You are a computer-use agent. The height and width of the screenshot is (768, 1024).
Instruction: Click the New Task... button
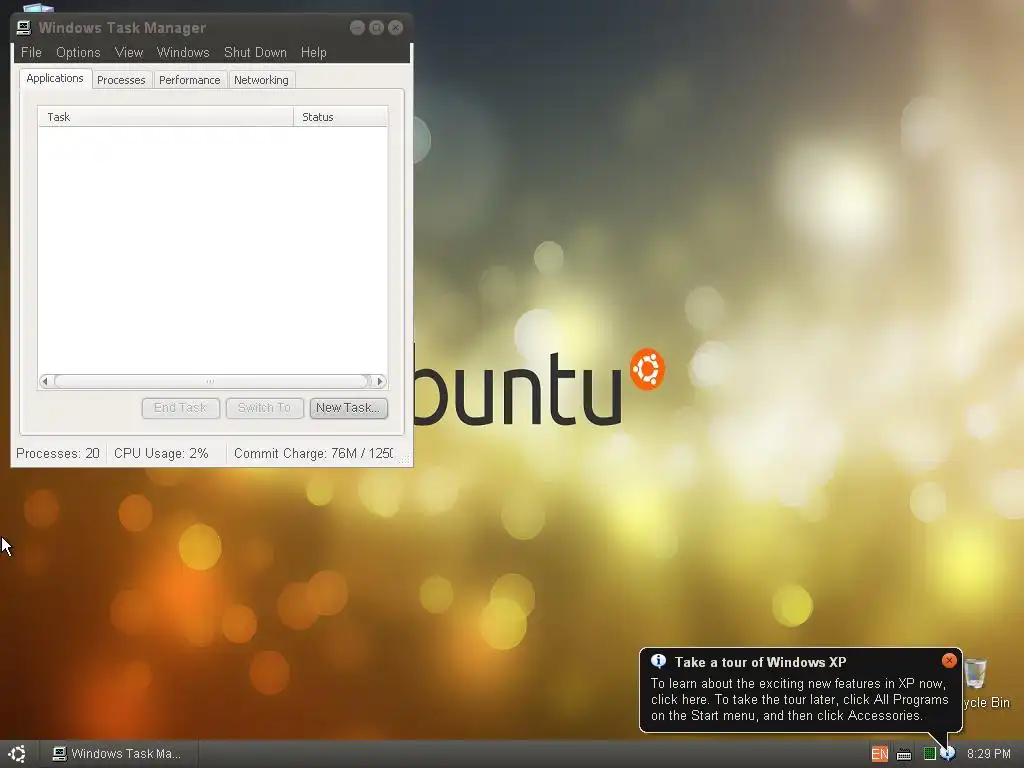click(349, 408)
